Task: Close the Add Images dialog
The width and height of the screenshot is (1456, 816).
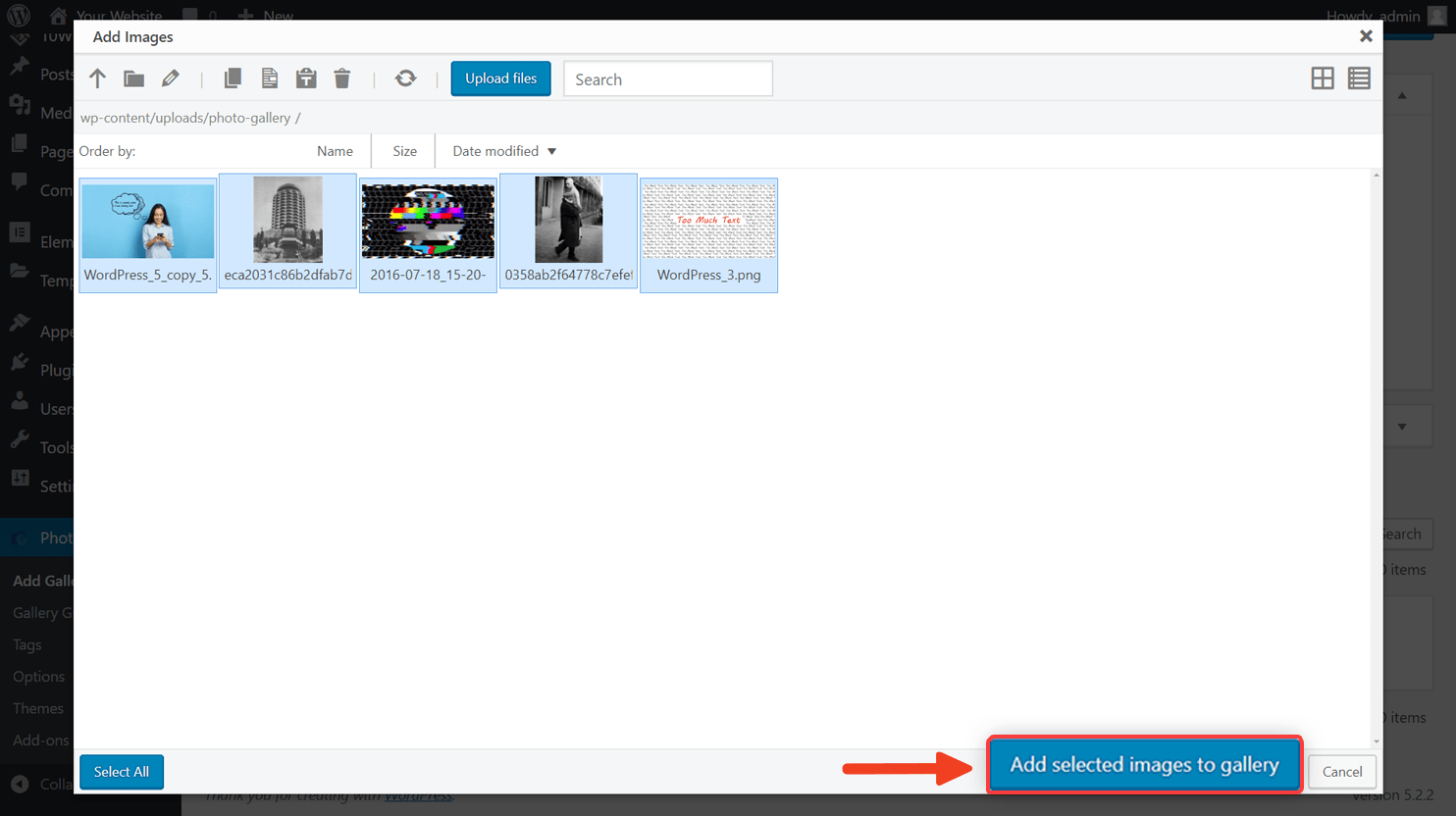Action: [1366, 36]
